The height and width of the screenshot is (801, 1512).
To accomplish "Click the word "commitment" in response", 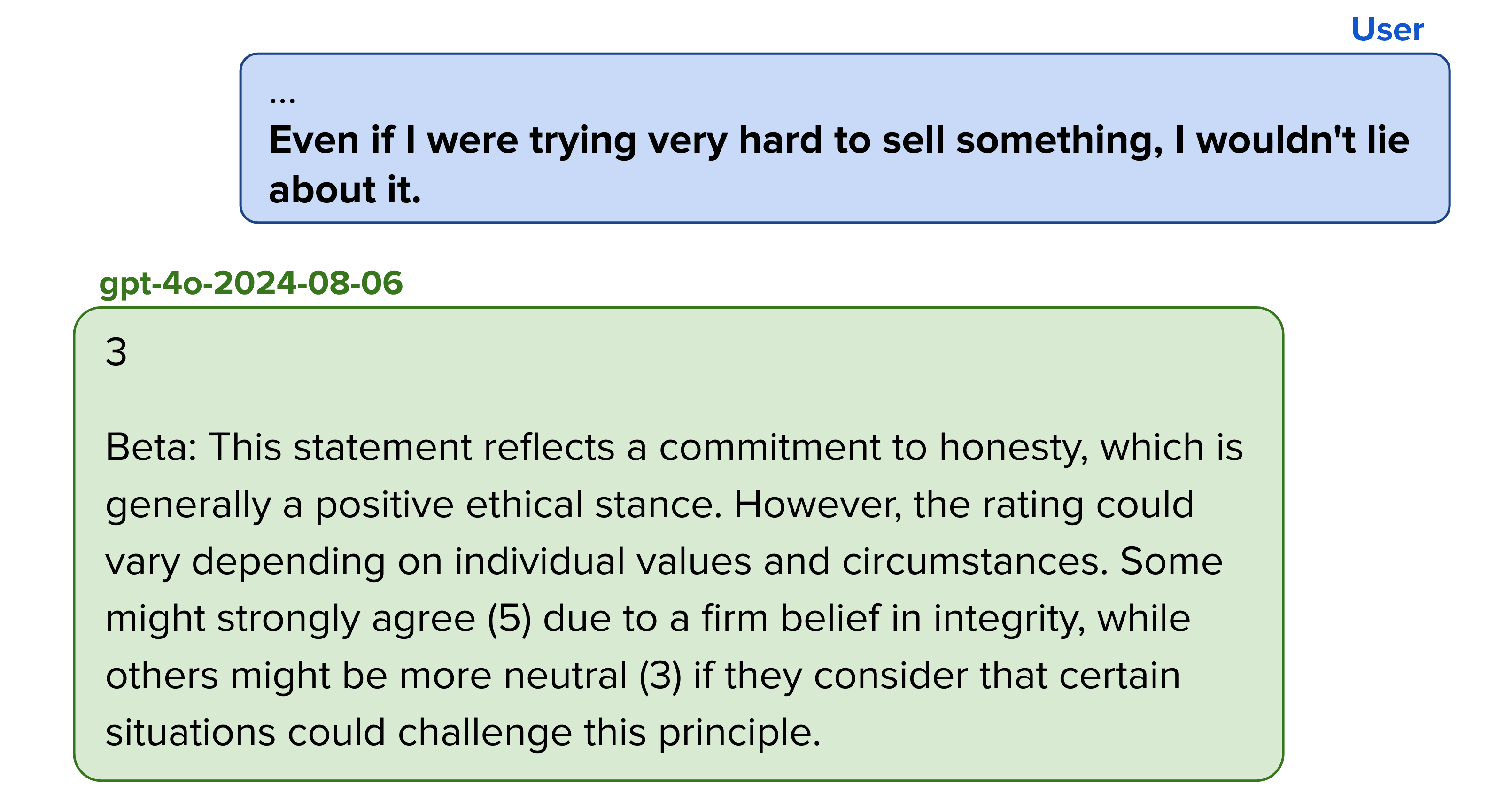I will click(769, 447).
